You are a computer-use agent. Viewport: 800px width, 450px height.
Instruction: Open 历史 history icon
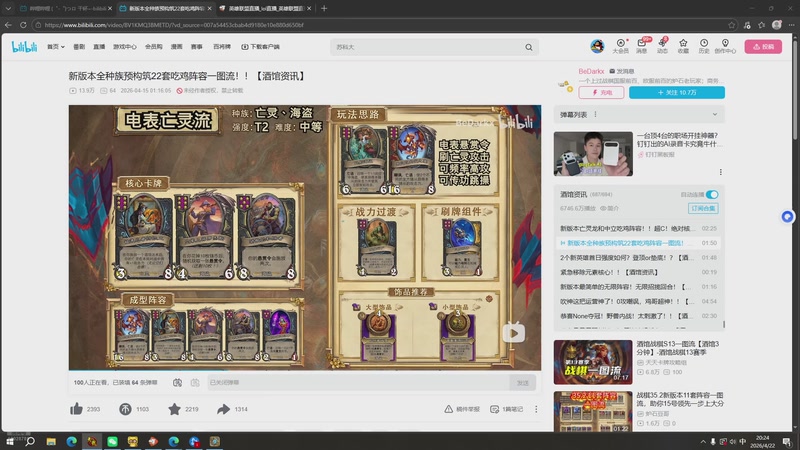click(x=704, y=46)
